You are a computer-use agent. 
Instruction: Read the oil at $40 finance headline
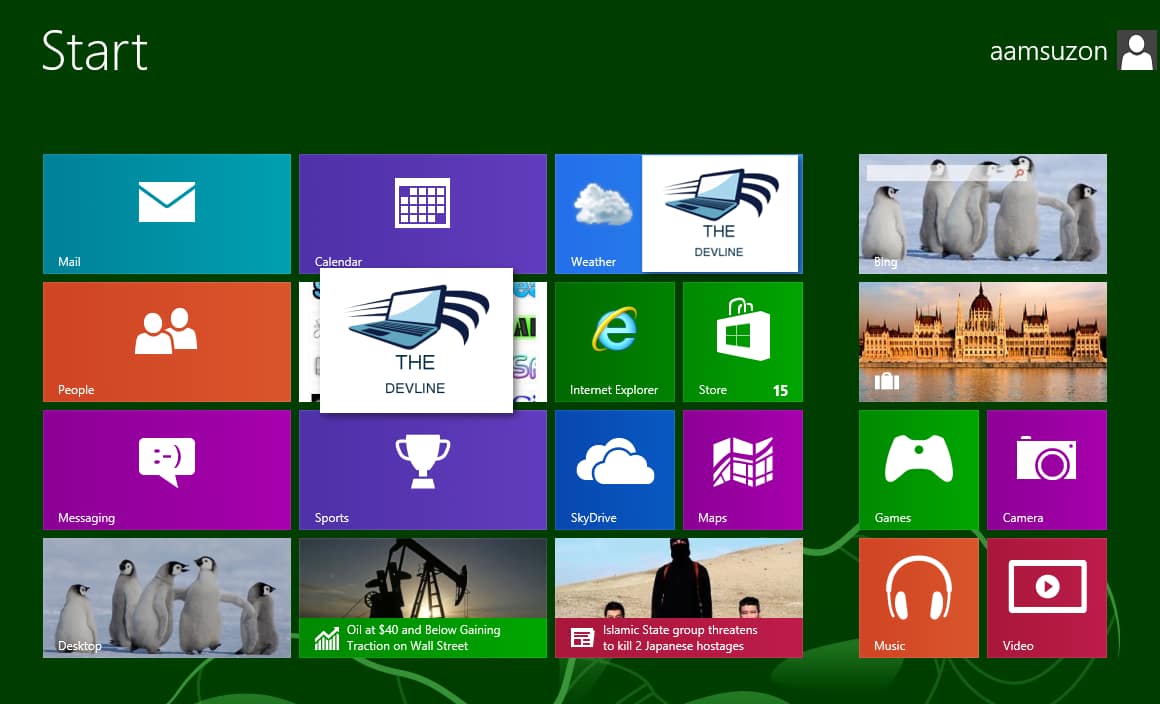click(422, 637)
